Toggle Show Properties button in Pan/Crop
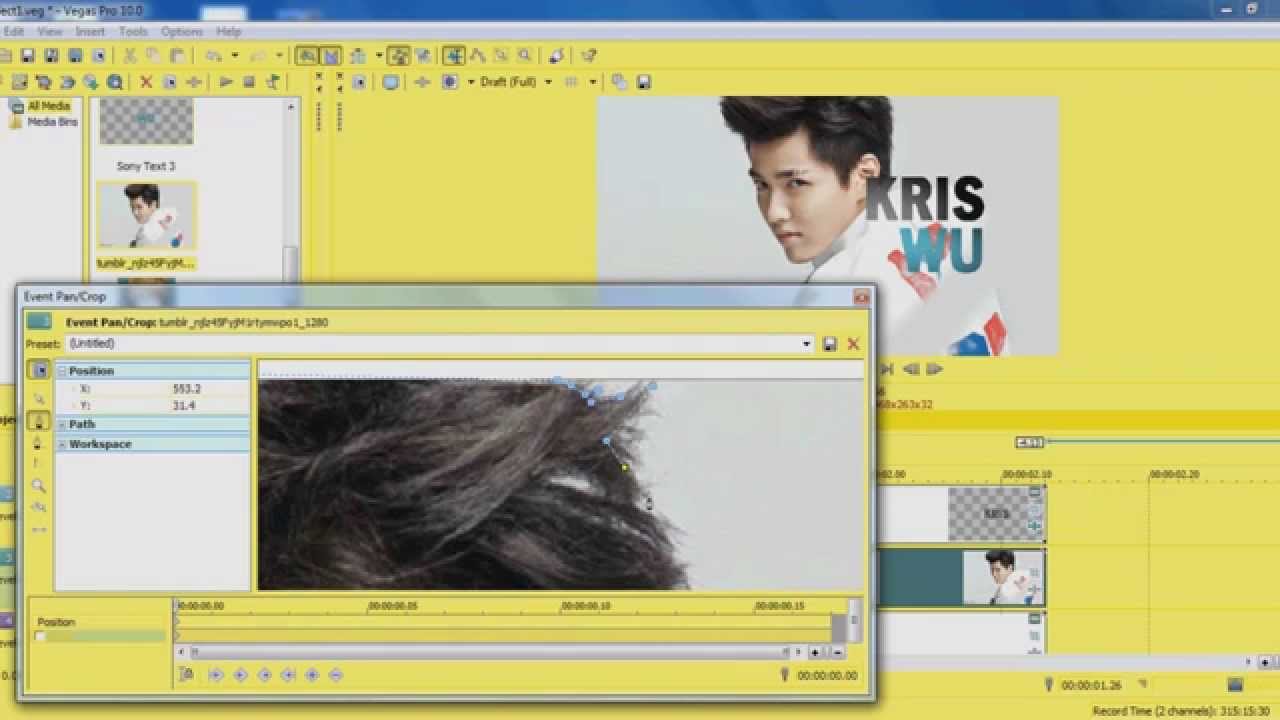The width and height of the screenshot is (1280, 720). [39, 370]
